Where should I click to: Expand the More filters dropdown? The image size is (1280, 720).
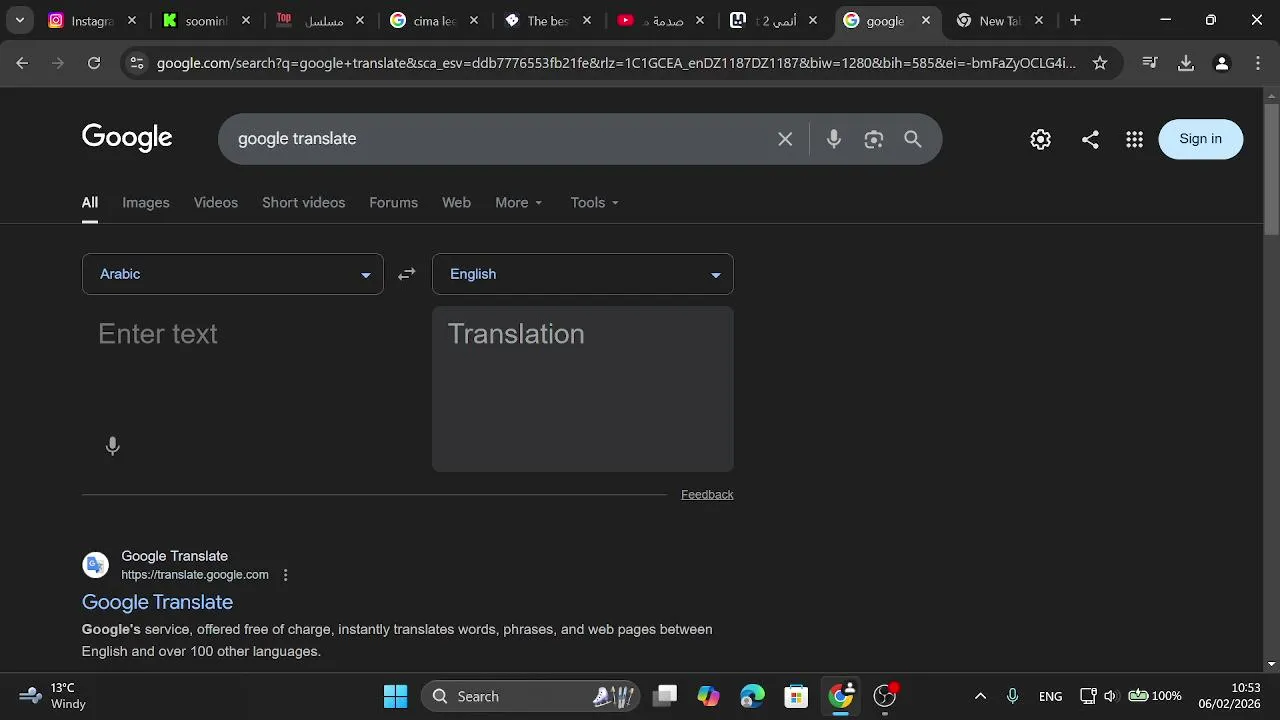pyautogui.click(x=519, y=202)
